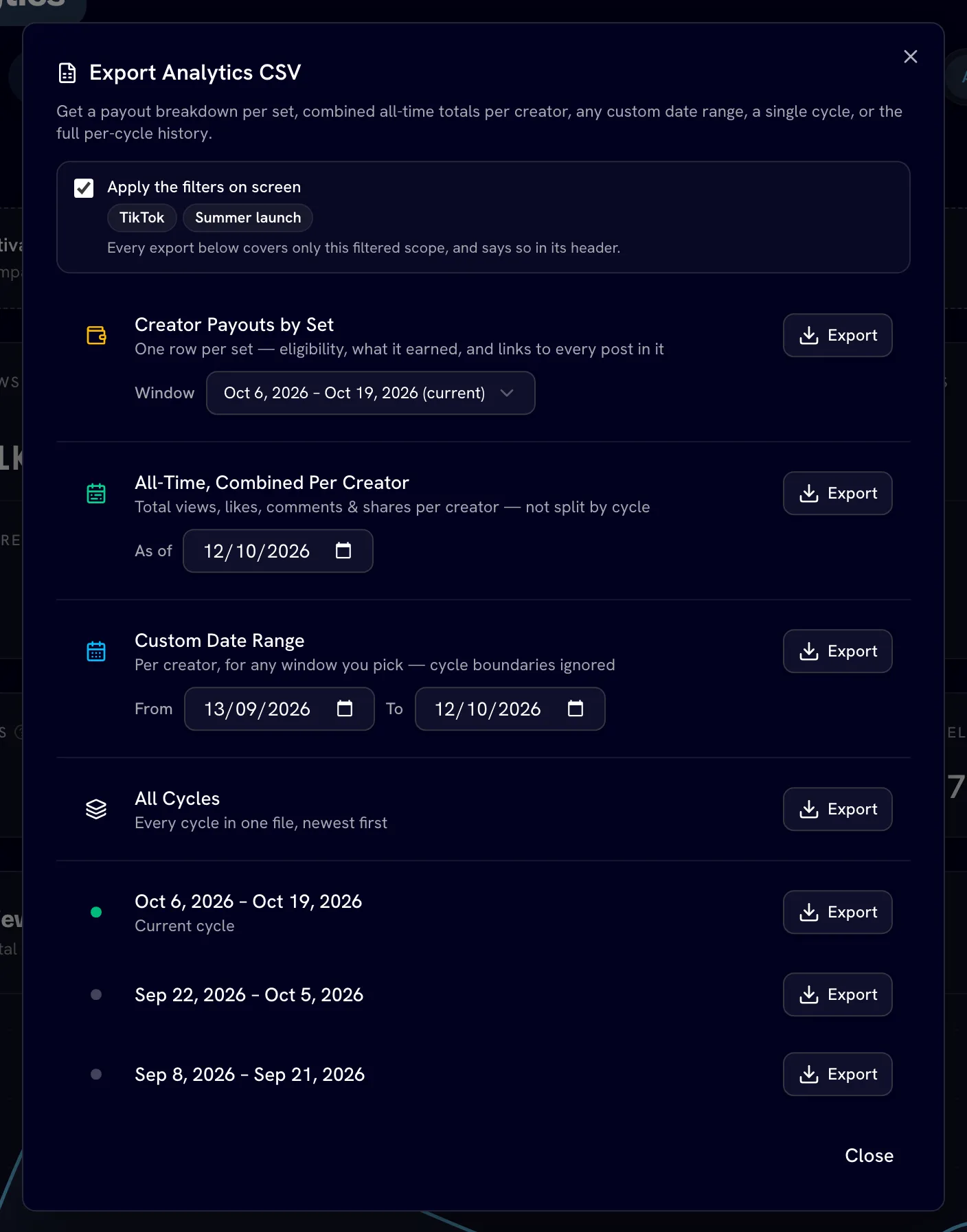Click the CSV file icon in the dialog title
The image size is (967, 1232).
[x=67, y=73]
